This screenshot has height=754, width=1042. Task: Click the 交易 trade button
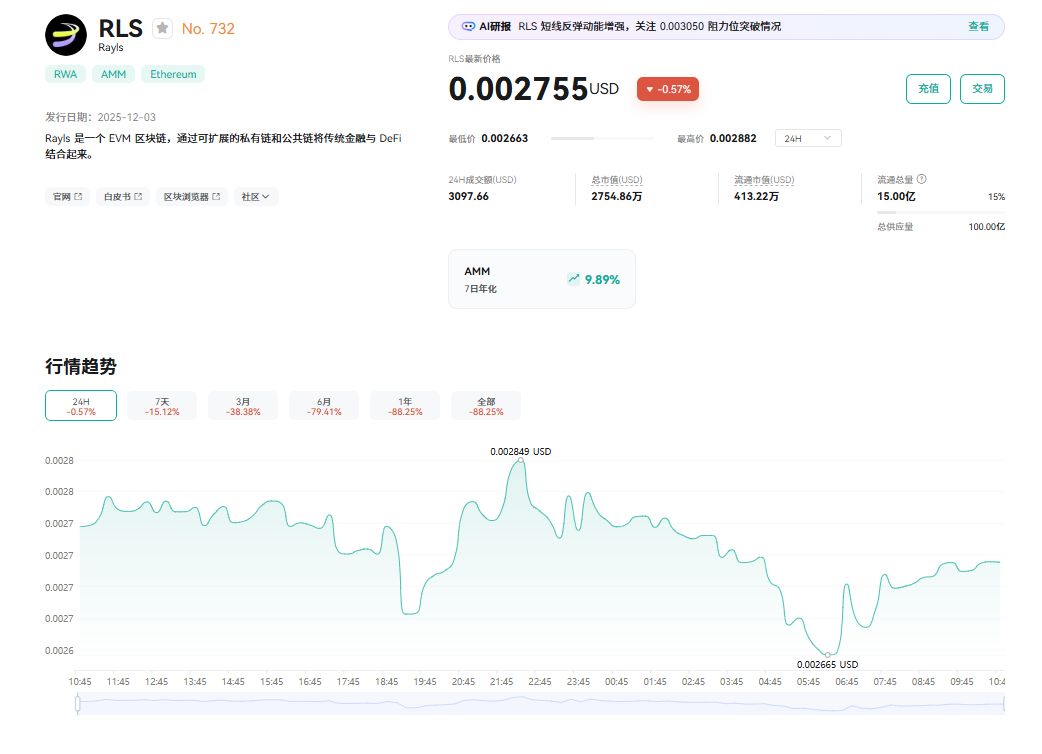982,89
